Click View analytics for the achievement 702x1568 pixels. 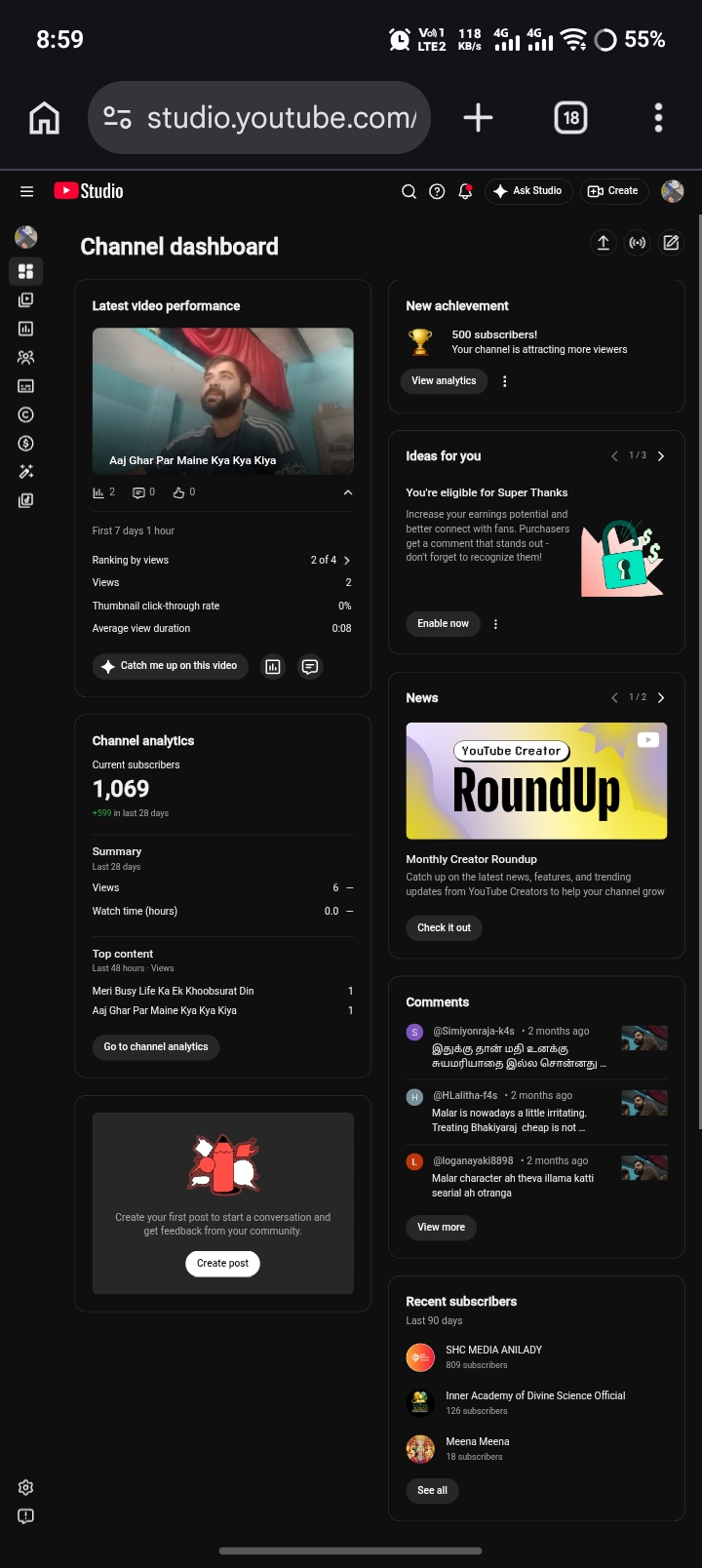[x=444, y=381]
